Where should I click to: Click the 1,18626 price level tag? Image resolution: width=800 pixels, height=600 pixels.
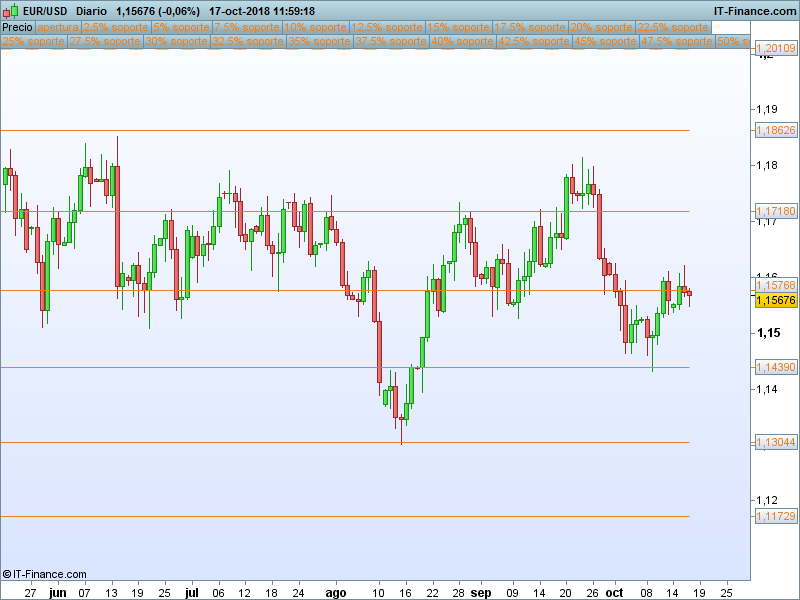[x=776, y=130]
